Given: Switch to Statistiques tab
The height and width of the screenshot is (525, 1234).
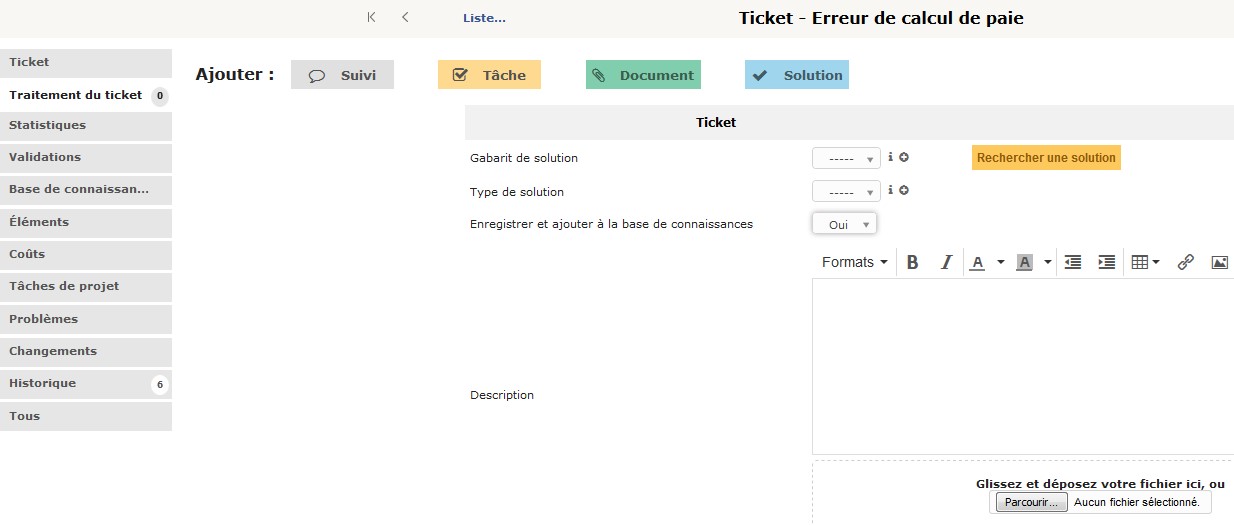Looking at the screenshot, I should pos(86,126).
